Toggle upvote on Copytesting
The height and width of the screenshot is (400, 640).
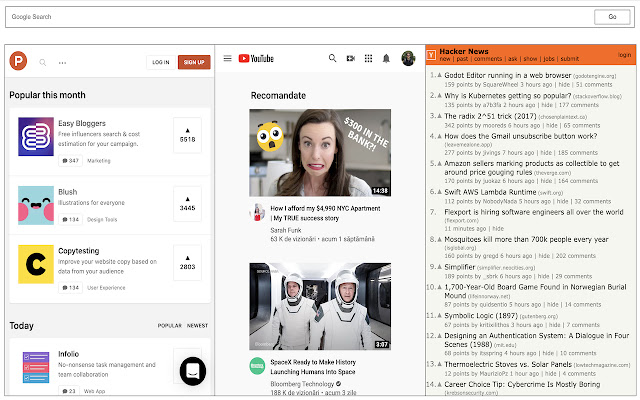pos(187,262)
